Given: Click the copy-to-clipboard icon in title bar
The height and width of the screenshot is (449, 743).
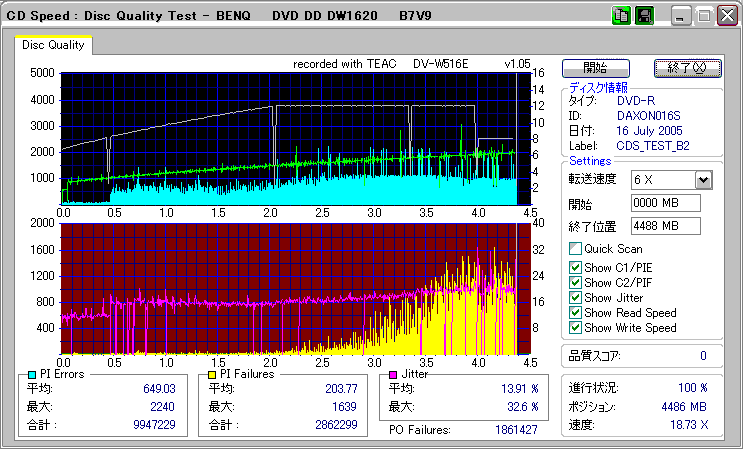Looking at the screenshot, I should (620, 15).
